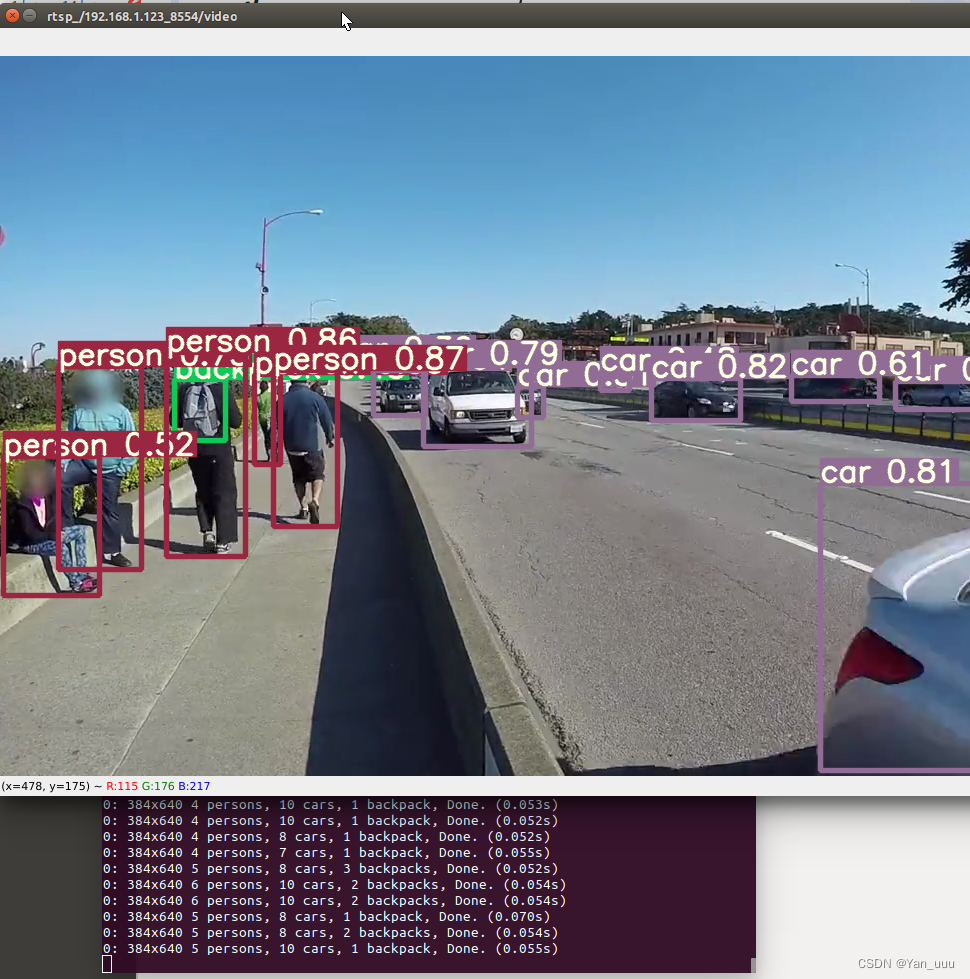Click the 'car 0.61' detection label
This screenshot has width=970, height=979.
(x=858, y=364)
